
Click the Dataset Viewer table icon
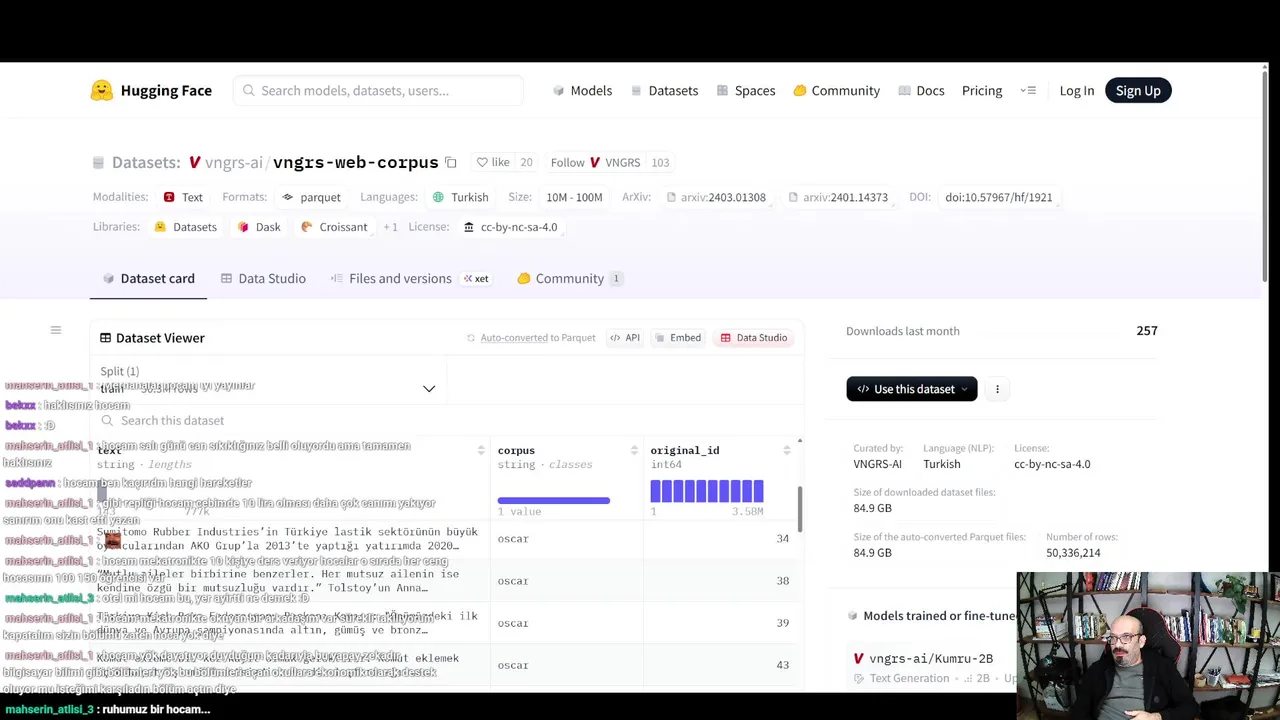(x=105, y=338)
